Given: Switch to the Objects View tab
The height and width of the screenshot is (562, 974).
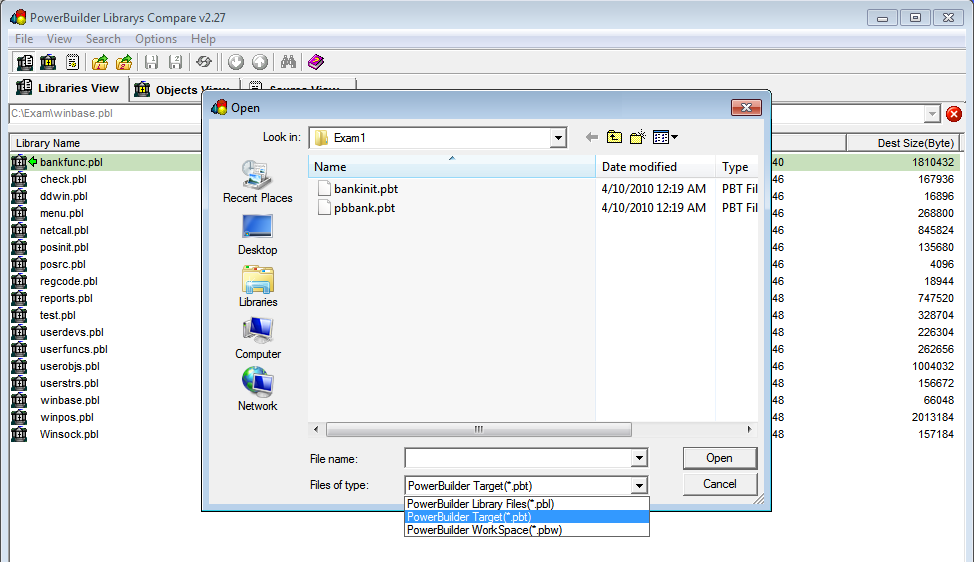Looking at the screenshot, I should click(x=182, y=90).
